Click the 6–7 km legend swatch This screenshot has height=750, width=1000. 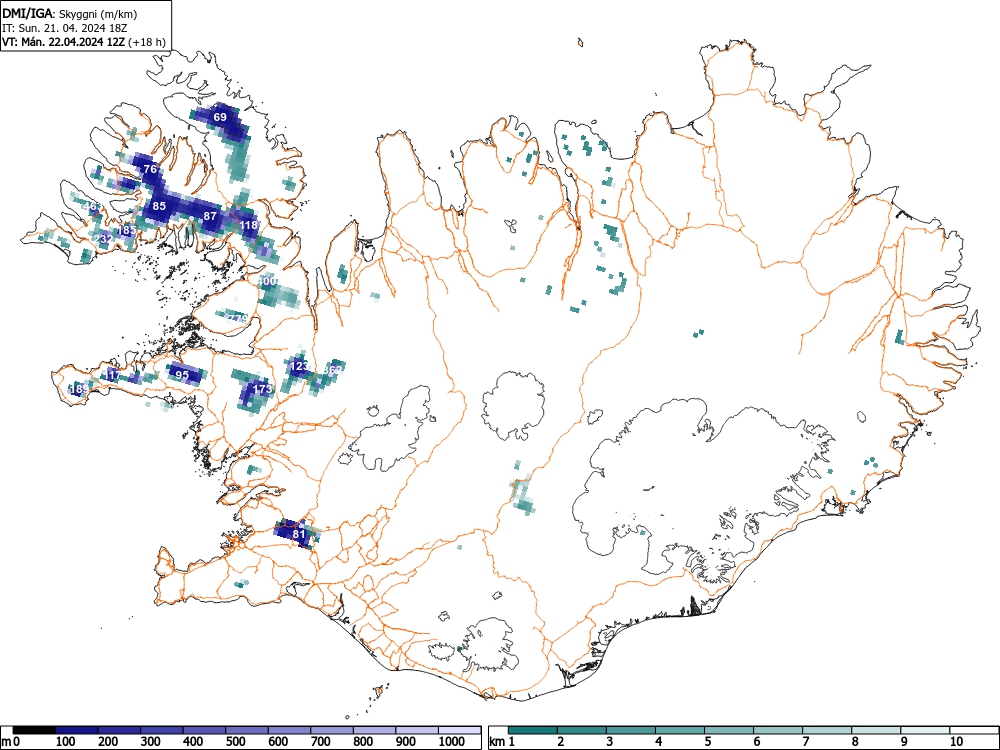click(778, 730)
